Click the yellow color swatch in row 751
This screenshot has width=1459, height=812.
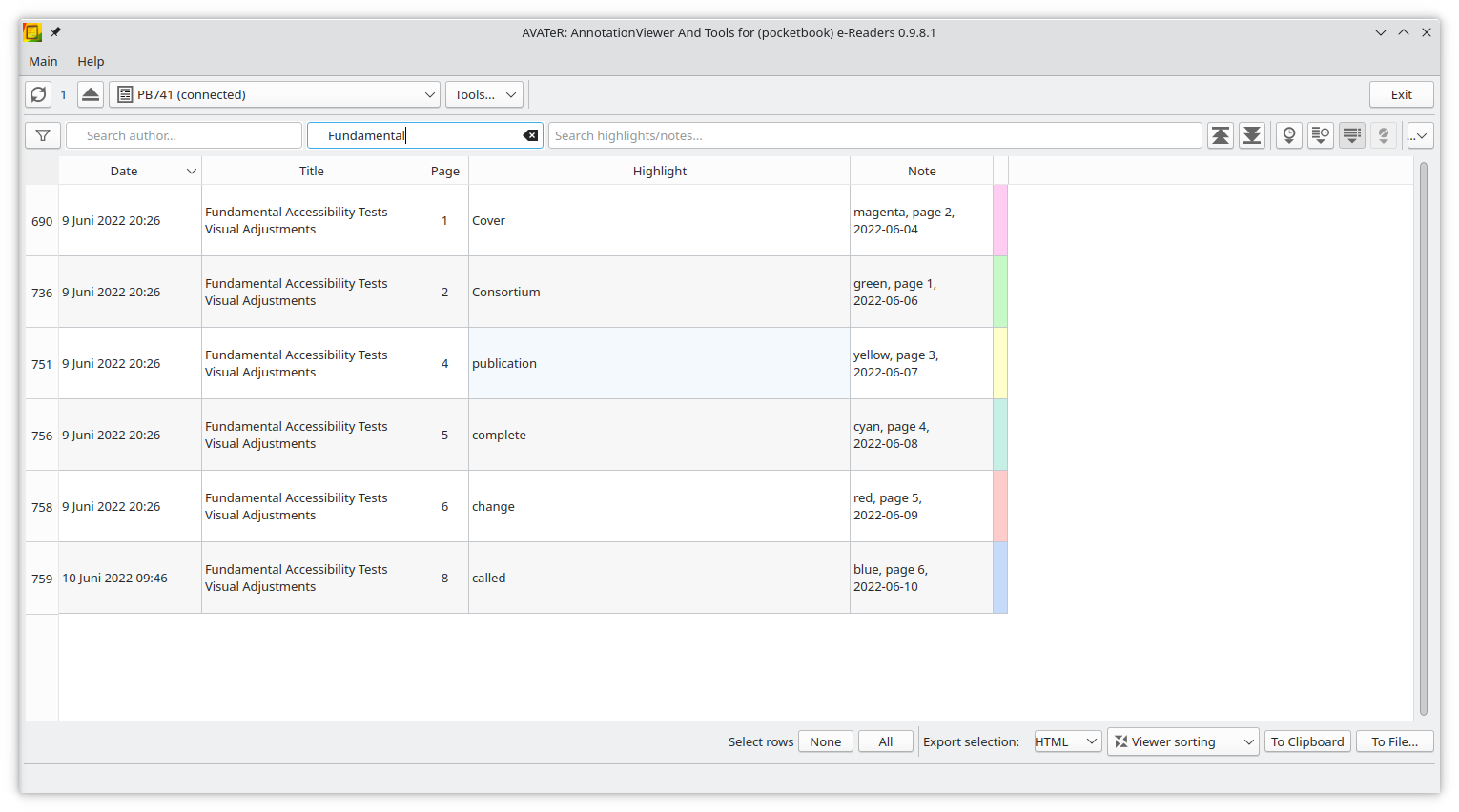1000,363
